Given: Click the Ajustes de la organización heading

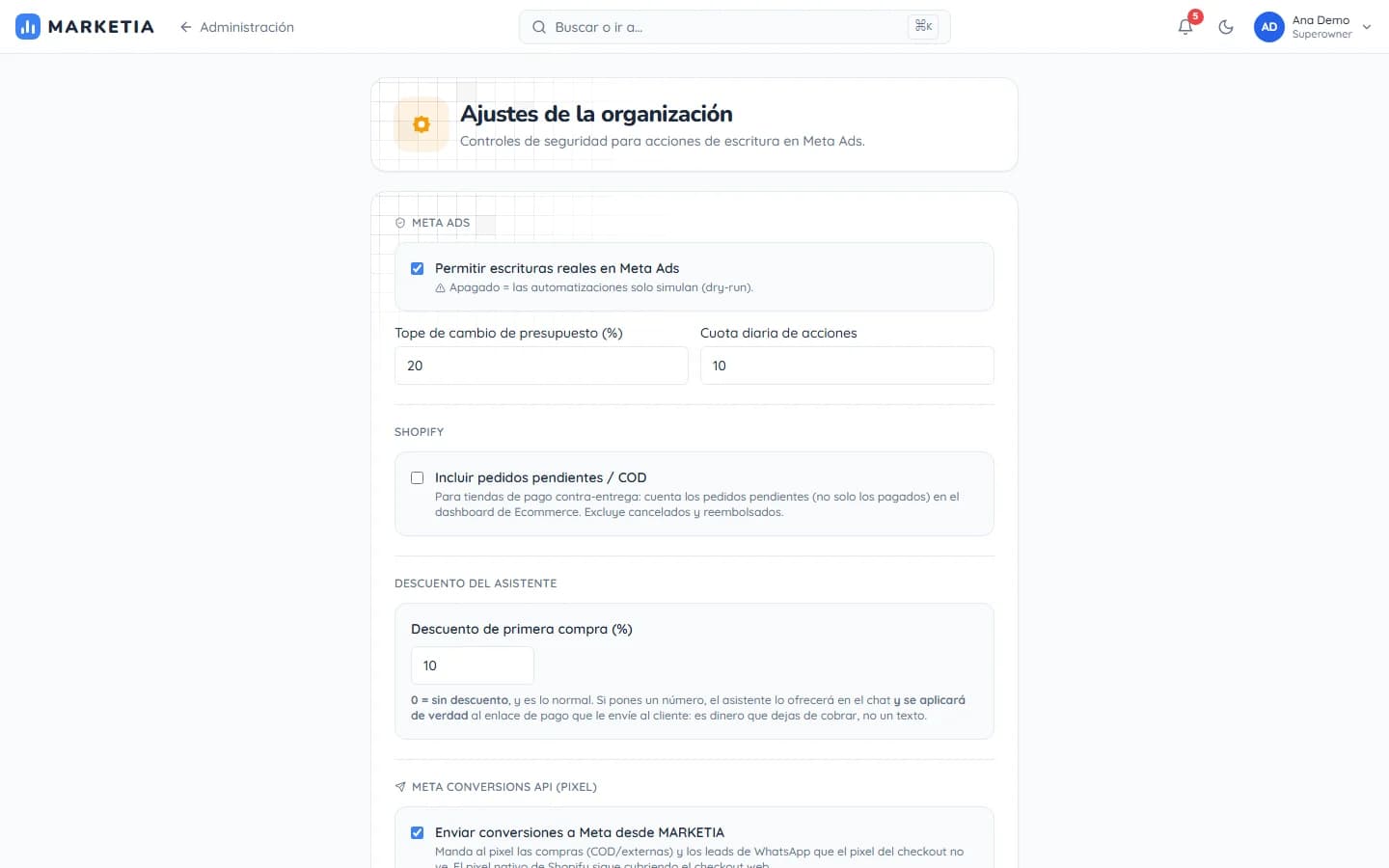Looking at the screenshot, I should (596, 114).
